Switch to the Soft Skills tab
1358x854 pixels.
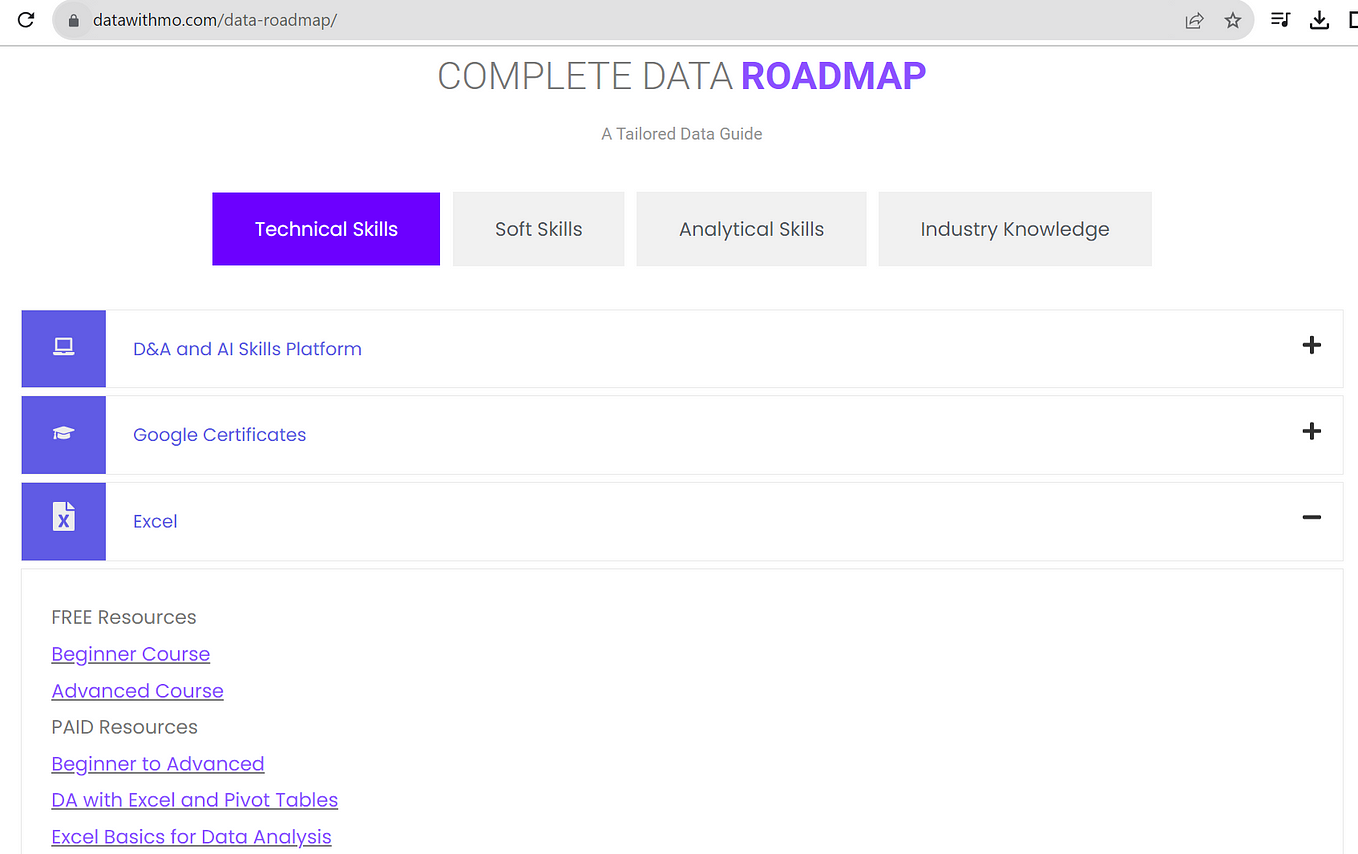(538, 229)
